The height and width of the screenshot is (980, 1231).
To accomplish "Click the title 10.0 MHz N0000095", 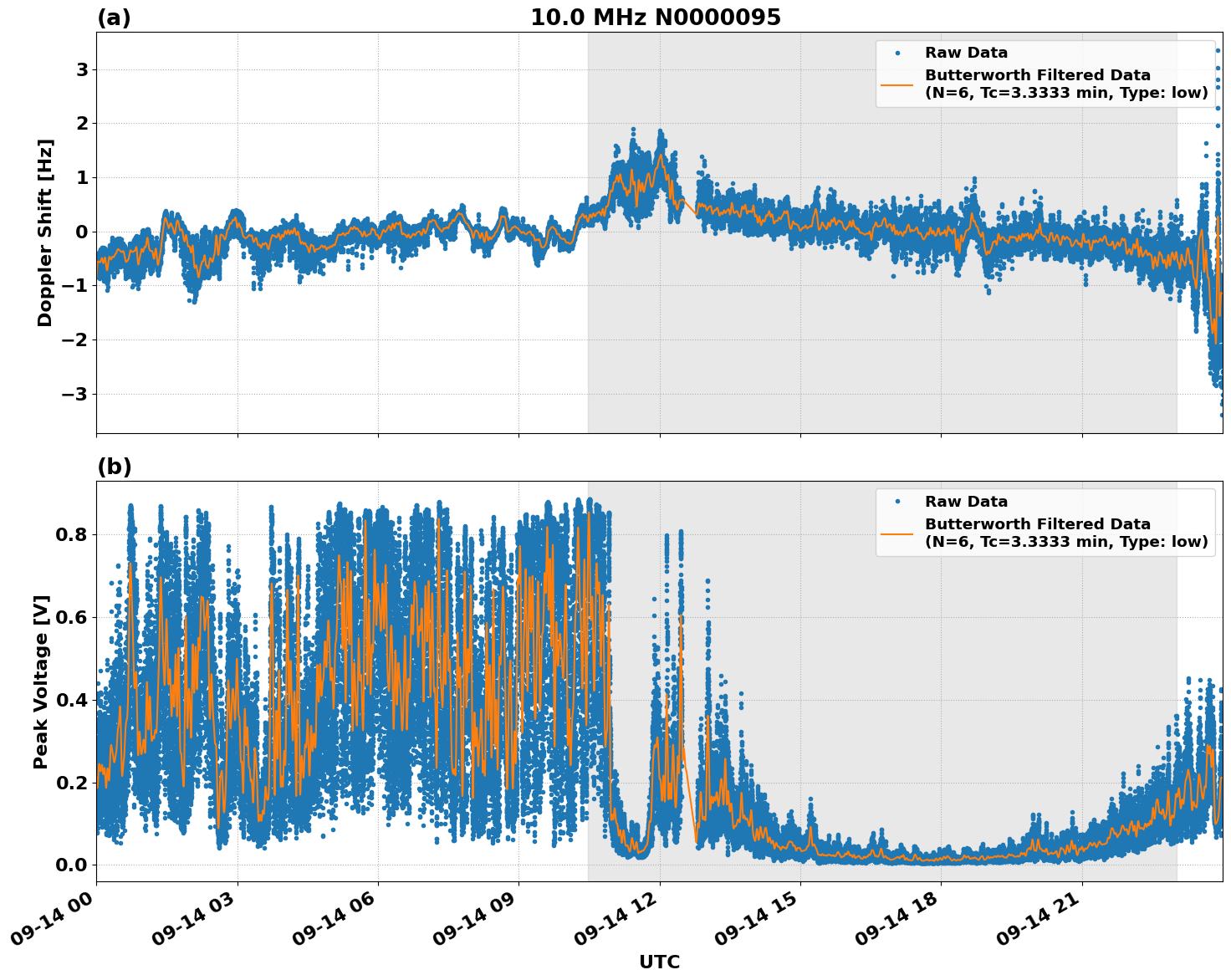I will tap(657, 15).
